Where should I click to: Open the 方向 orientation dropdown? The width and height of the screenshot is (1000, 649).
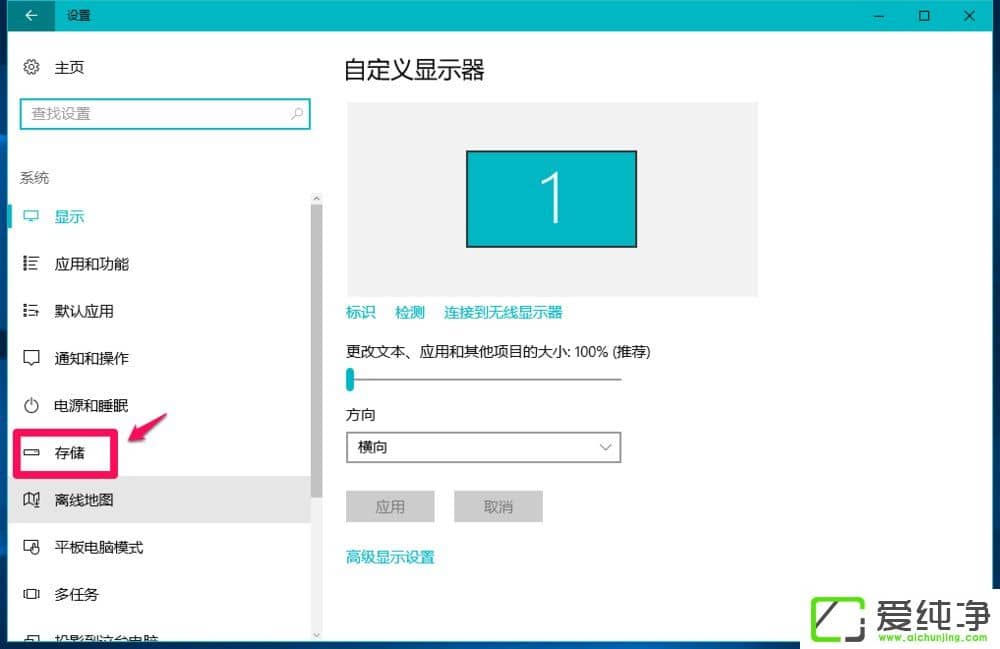[x=483, y=447]
